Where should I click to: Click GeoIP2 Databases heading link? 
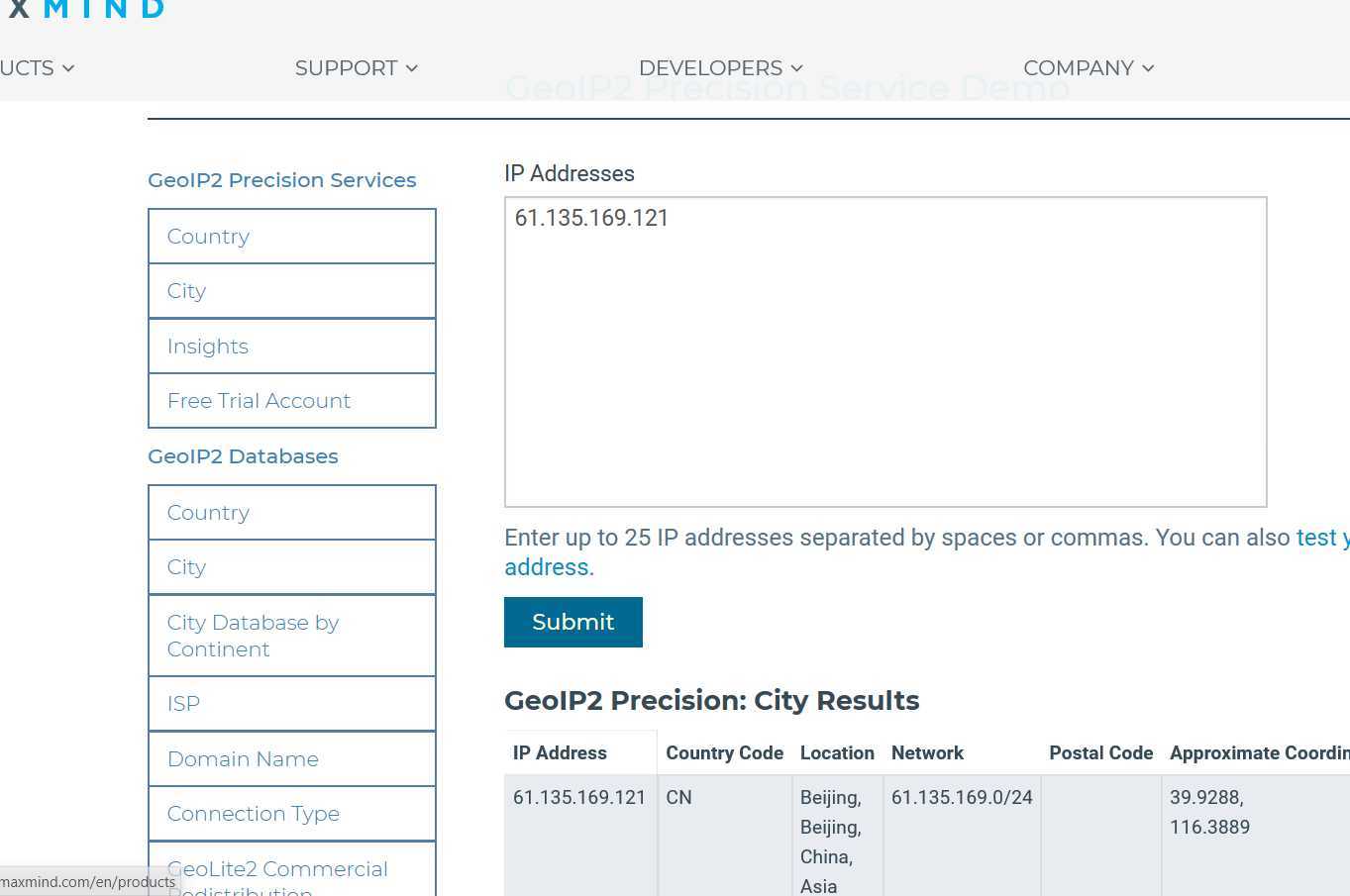243,456
